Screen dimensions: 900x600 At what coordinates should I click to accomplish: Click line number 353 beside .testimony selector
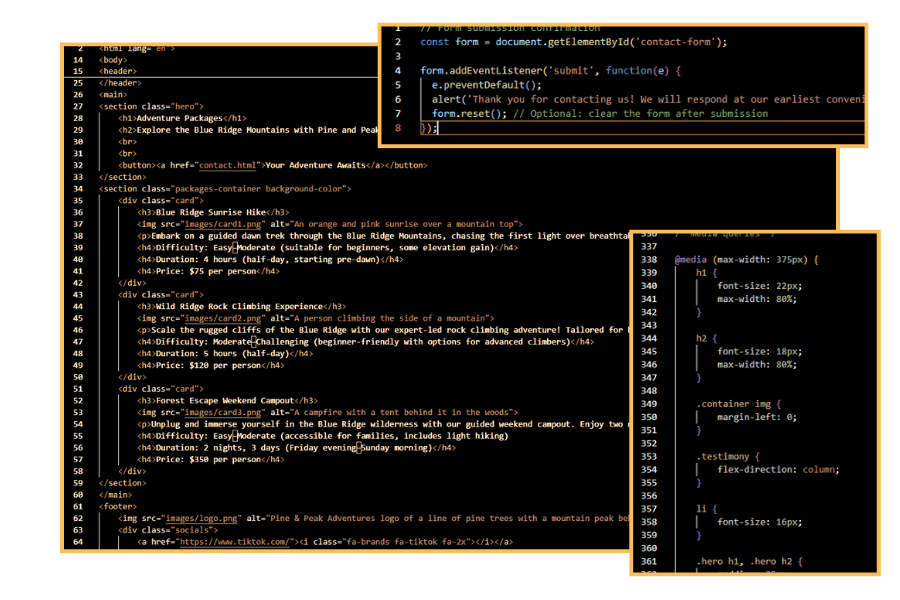click(650, 455)
